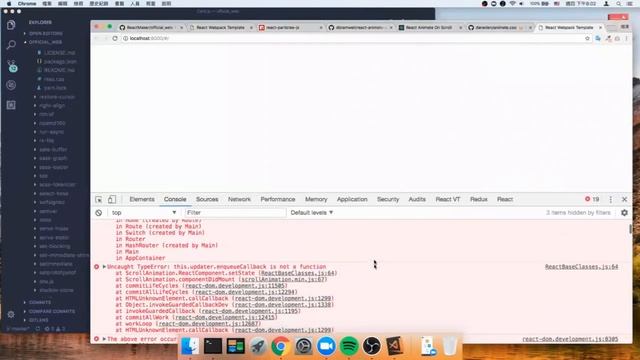Expand GITLENS section in sidebar
Image resolution: width=640 pixels, height=360 pixels.
point(36,320)
